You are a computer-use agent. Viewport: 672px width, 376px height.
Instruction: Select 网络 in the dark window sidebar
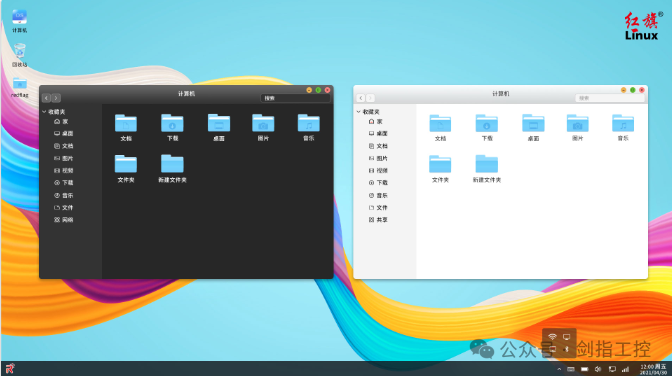coord(63,220)
